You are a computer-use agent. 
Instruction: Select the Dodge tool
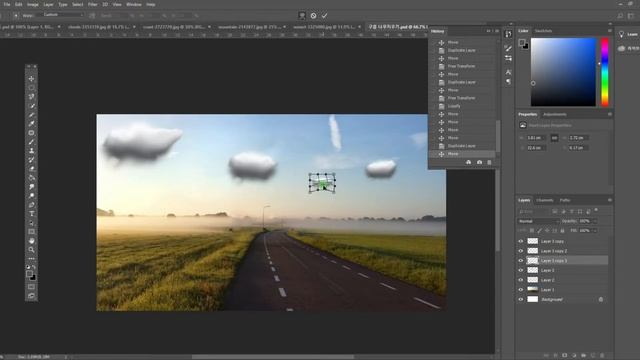coord(31,196)
